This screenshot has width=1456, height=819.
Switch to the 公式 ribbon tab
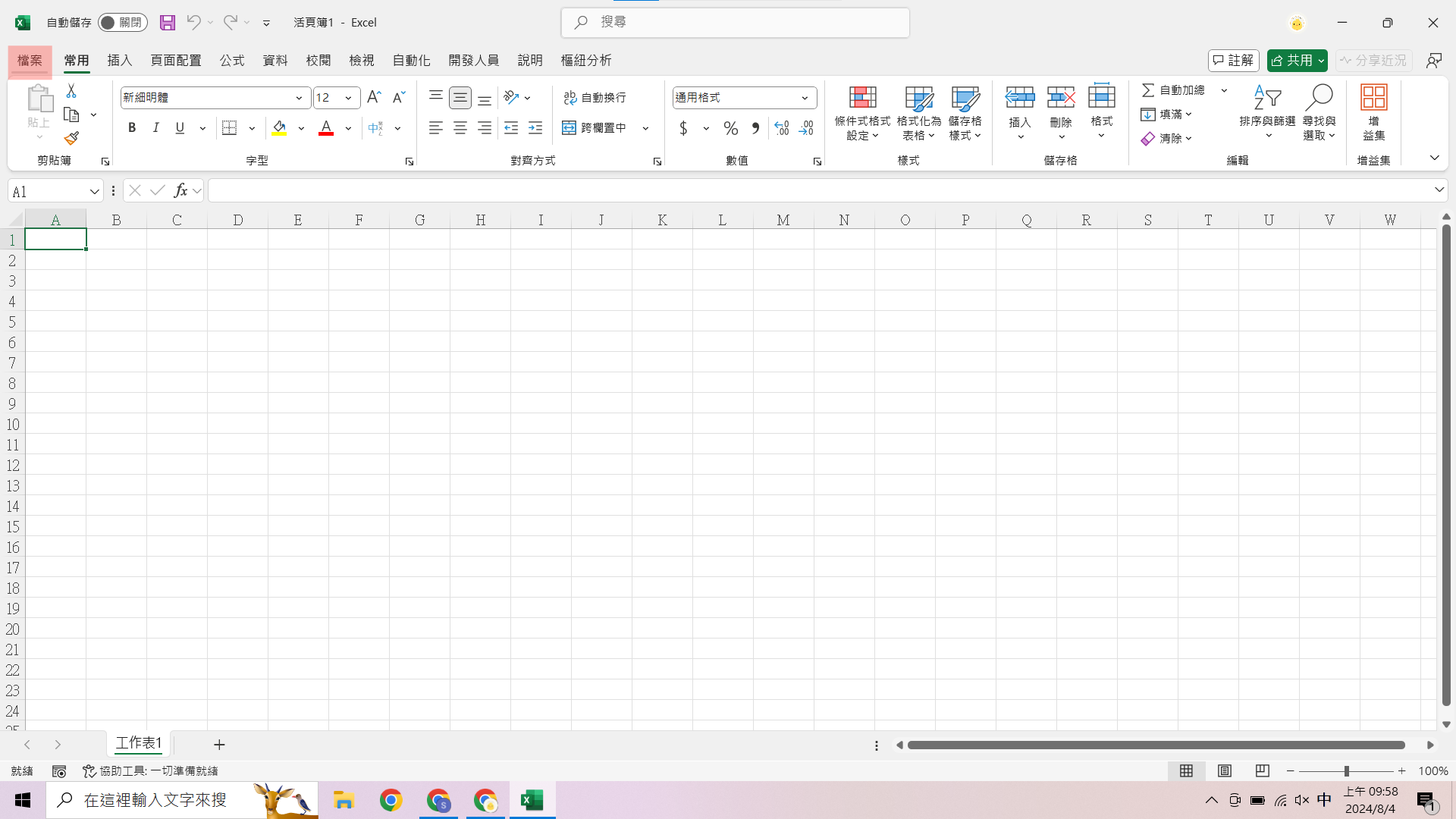click(x=232, y=61)
